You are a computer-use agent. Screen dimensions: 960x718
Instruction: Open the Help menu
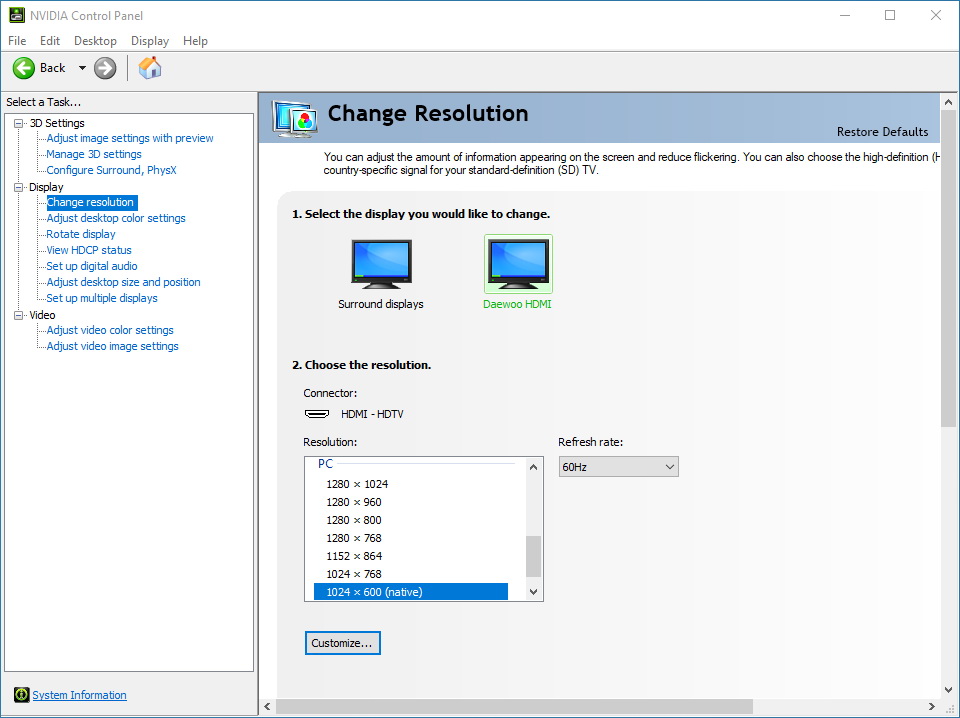[195, 40]
